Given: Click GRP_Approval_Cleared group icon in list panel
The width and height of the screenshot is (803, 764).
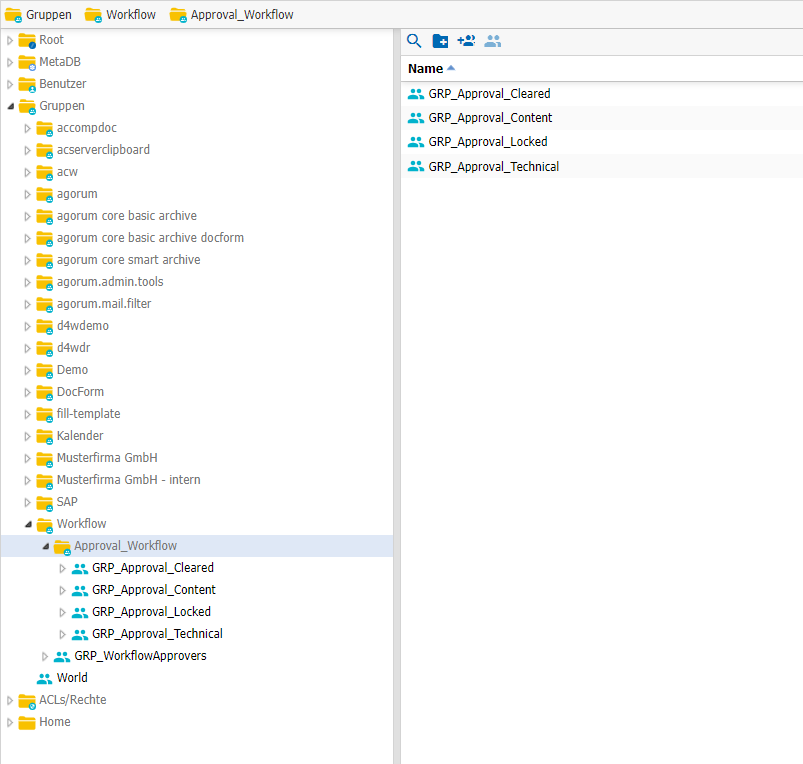Looking at the screenshot, I should [x=416, y=94].
